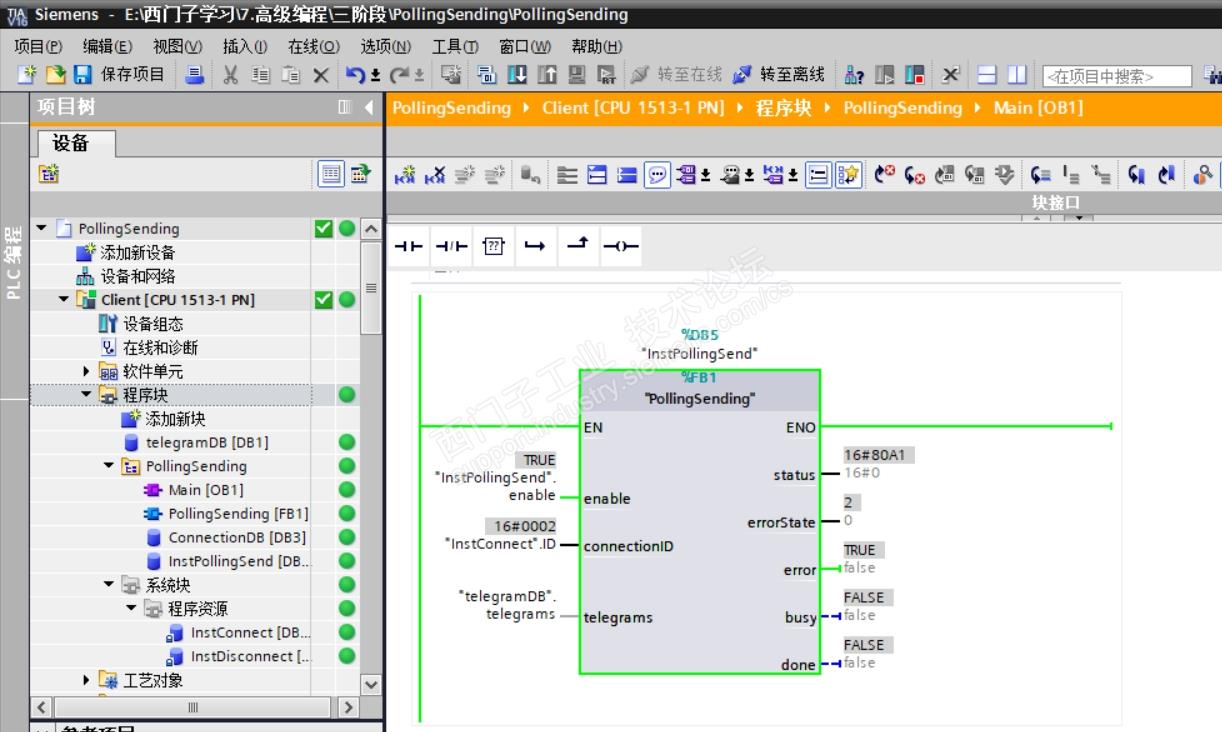Open 设备和网络 in the project tree
Viewport: 1222px width, 732px height.
127,276
